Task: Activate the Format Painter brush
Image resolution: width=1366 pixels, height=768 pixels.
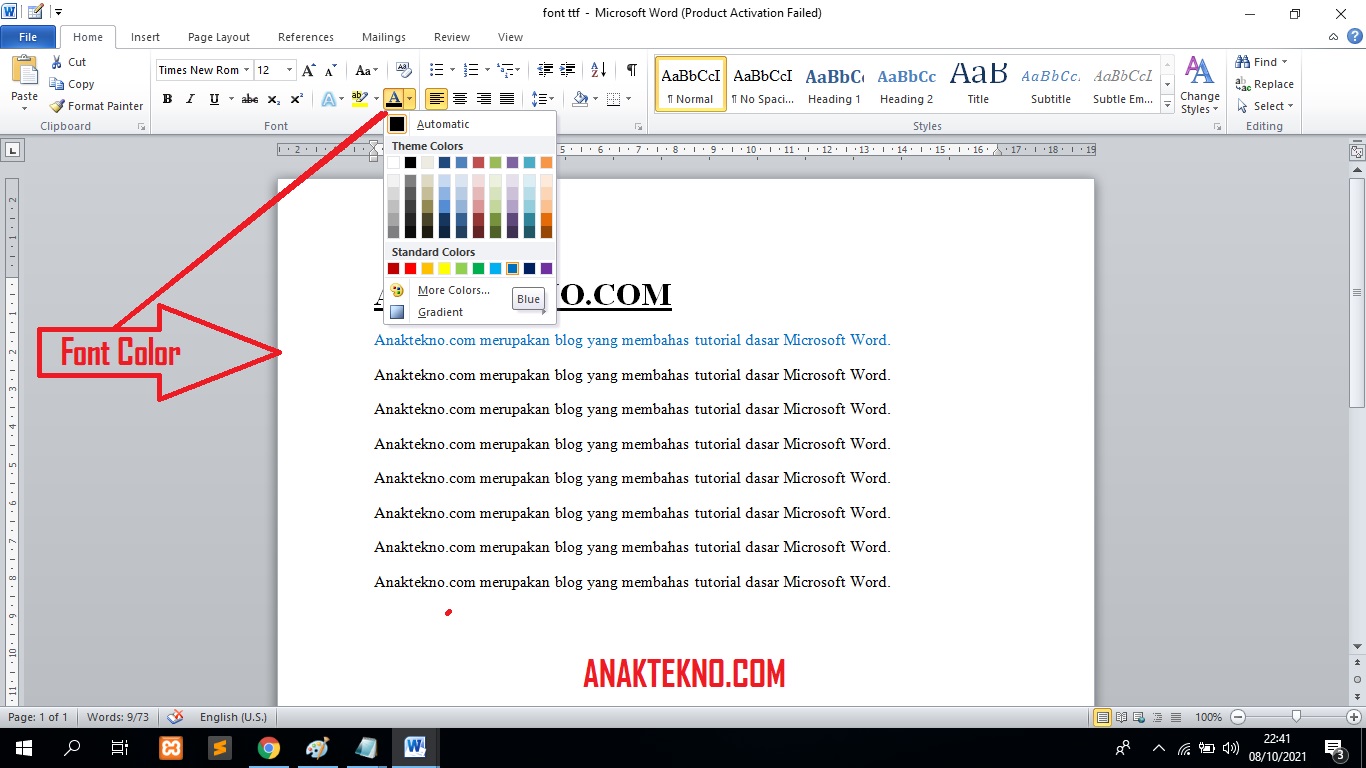Action: (x=57, y=106)
